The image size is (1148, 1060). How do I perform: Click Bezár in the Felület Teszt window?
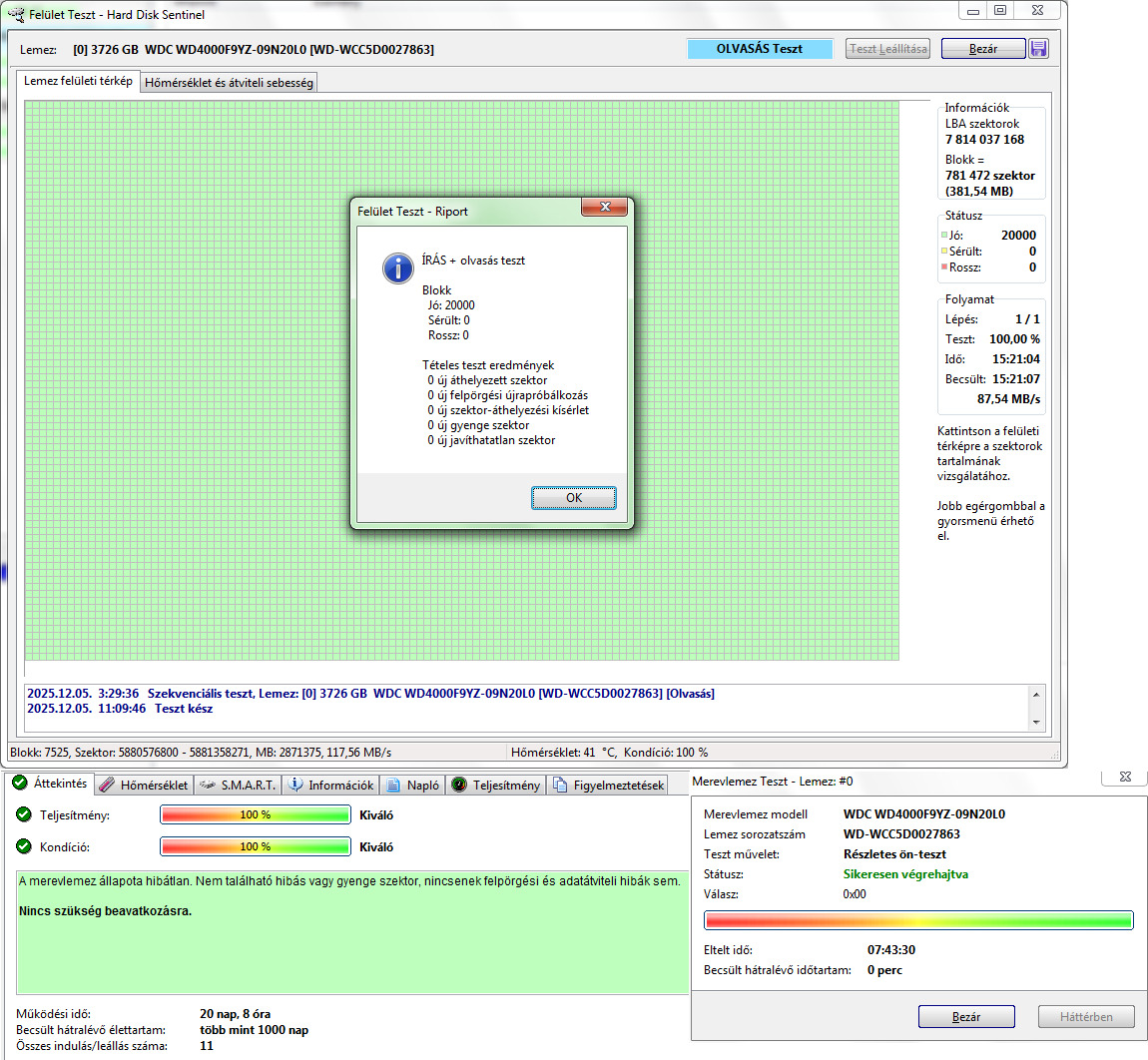tap(983, 48)
